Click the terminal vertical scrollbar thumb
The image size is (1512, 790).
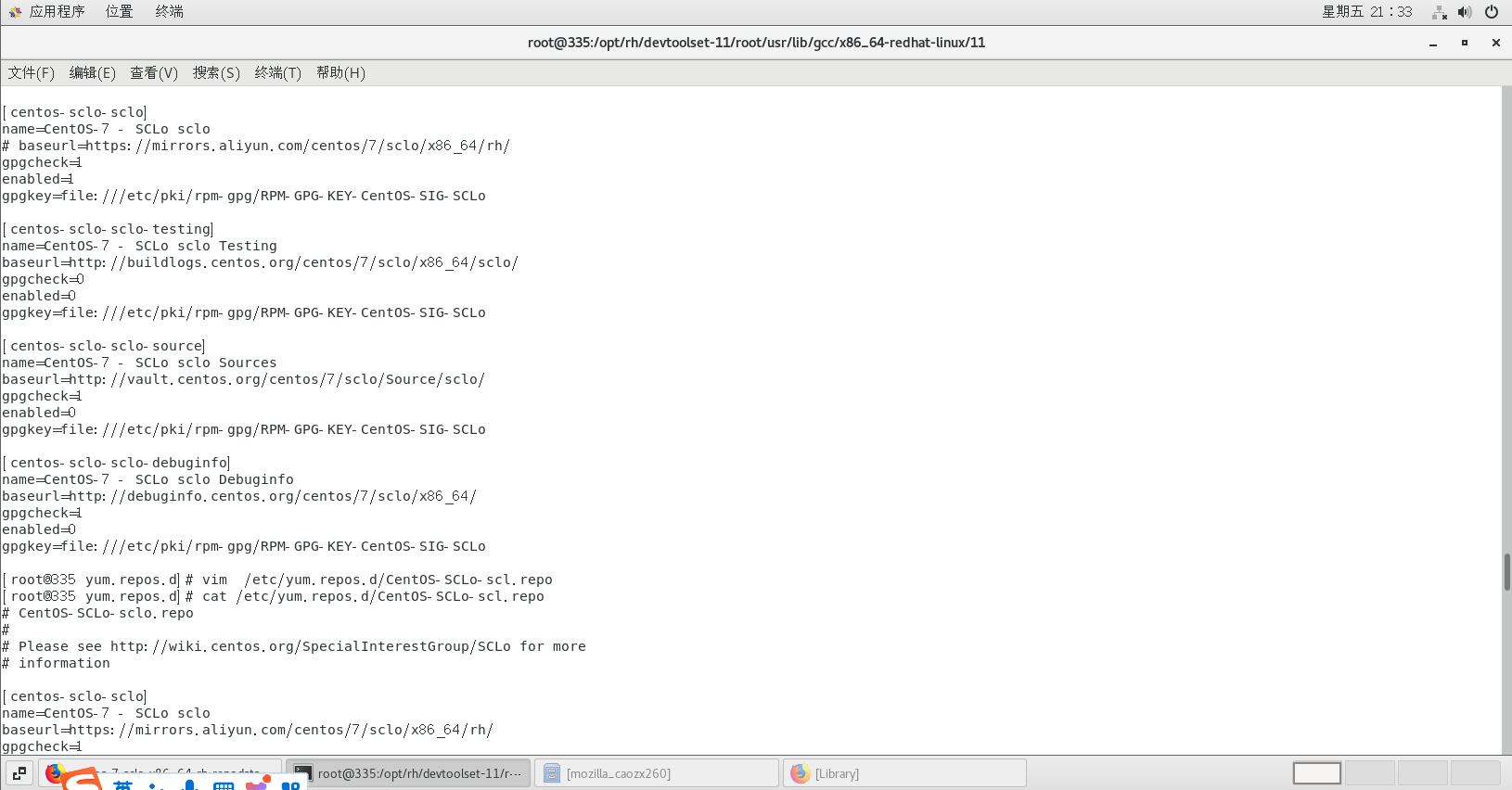coord(1507,571)
